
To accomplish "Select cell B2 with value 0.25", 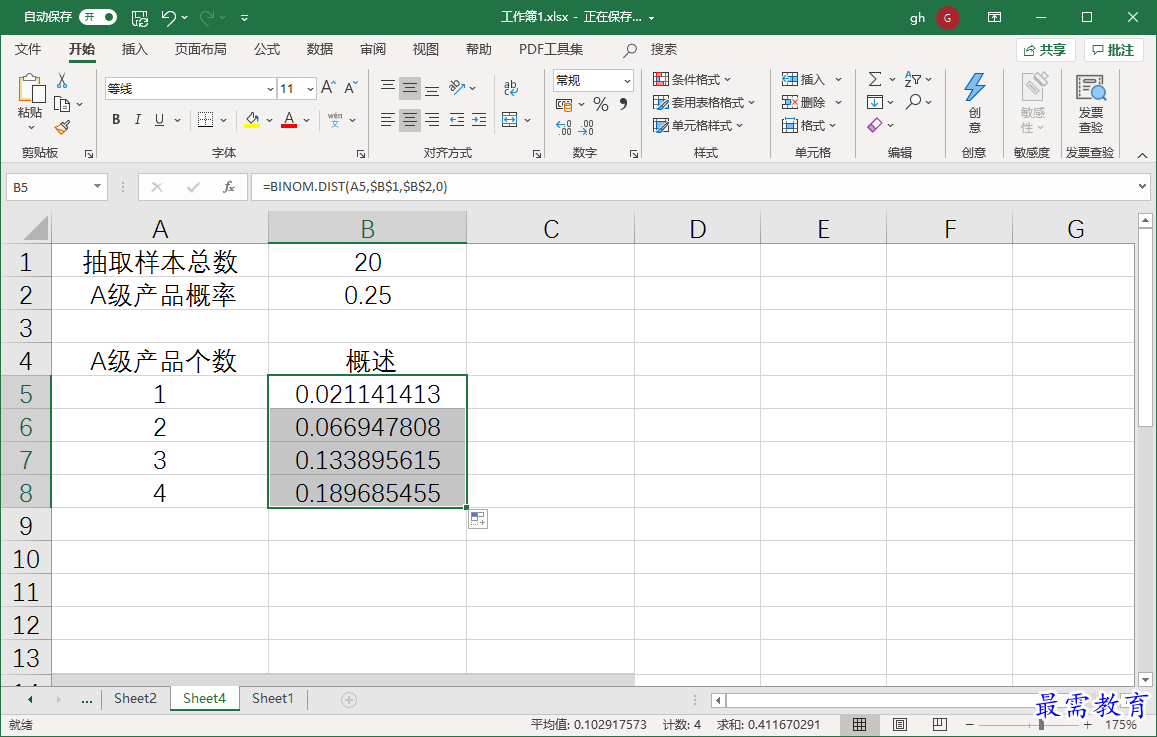I will pos(367,295).
